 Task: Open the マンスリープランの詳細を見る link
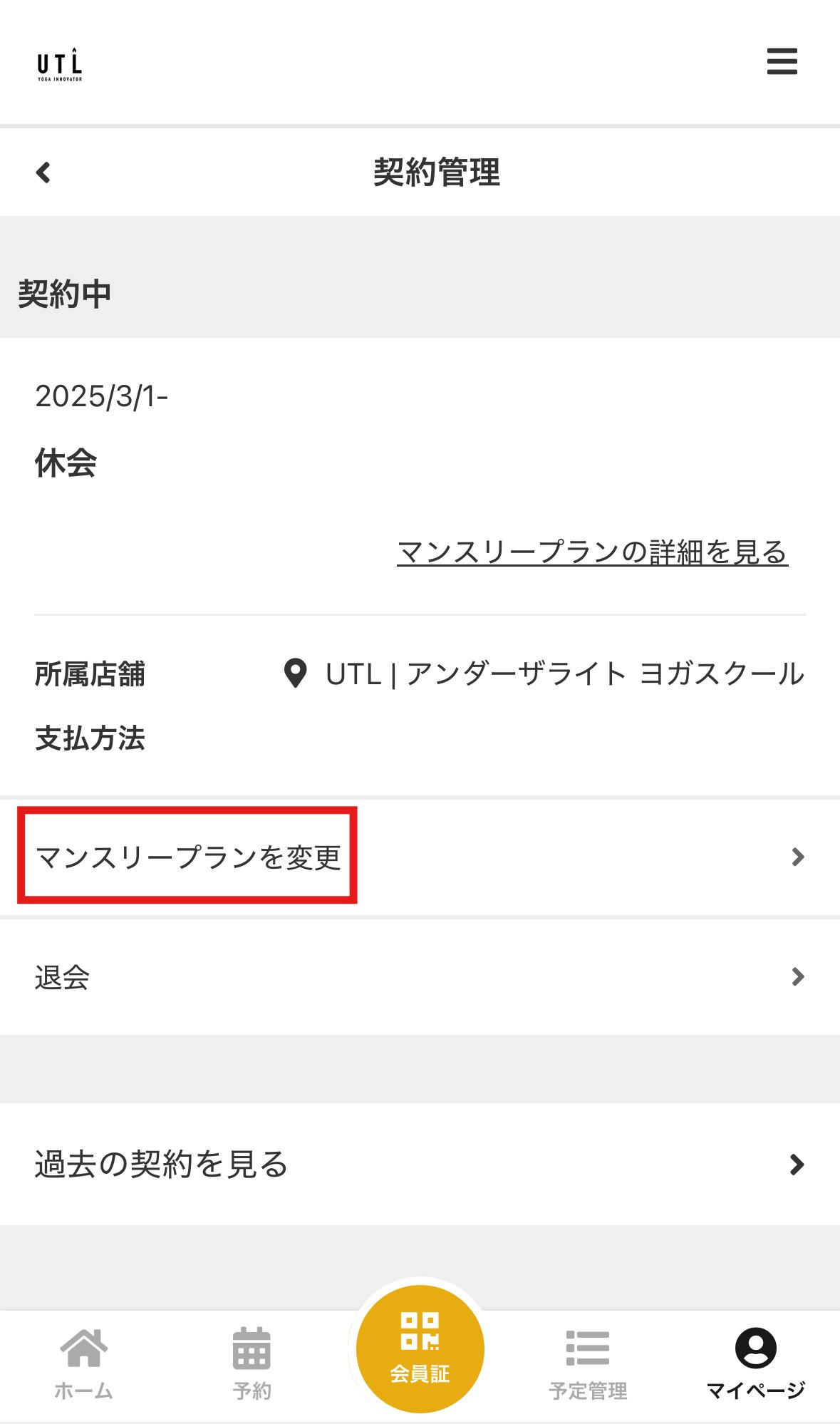[x=592, y=552]
